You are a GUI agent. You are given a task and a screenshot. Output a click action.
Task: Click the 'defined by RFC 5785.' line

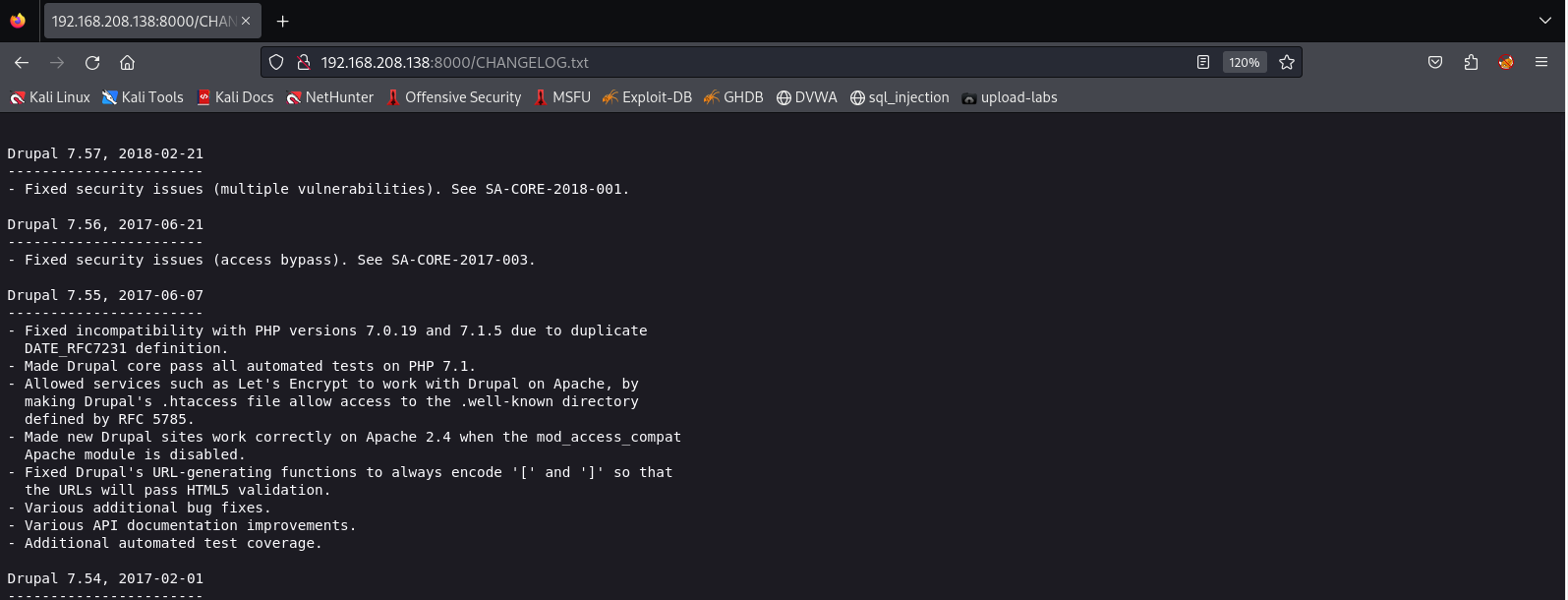pos(109,419)
